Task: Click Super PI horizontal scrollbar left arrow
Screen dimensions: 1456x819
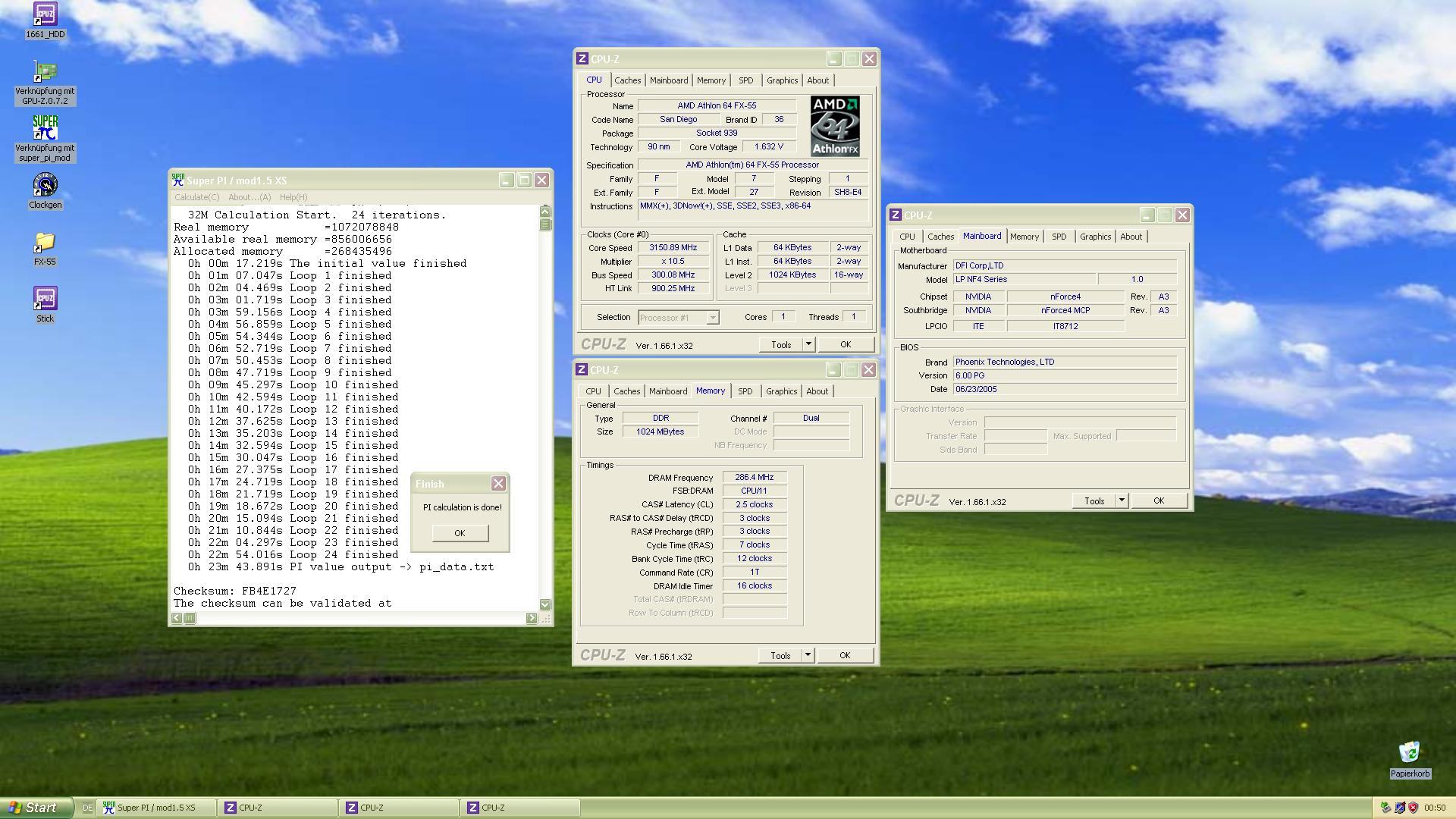Action: 177,618
